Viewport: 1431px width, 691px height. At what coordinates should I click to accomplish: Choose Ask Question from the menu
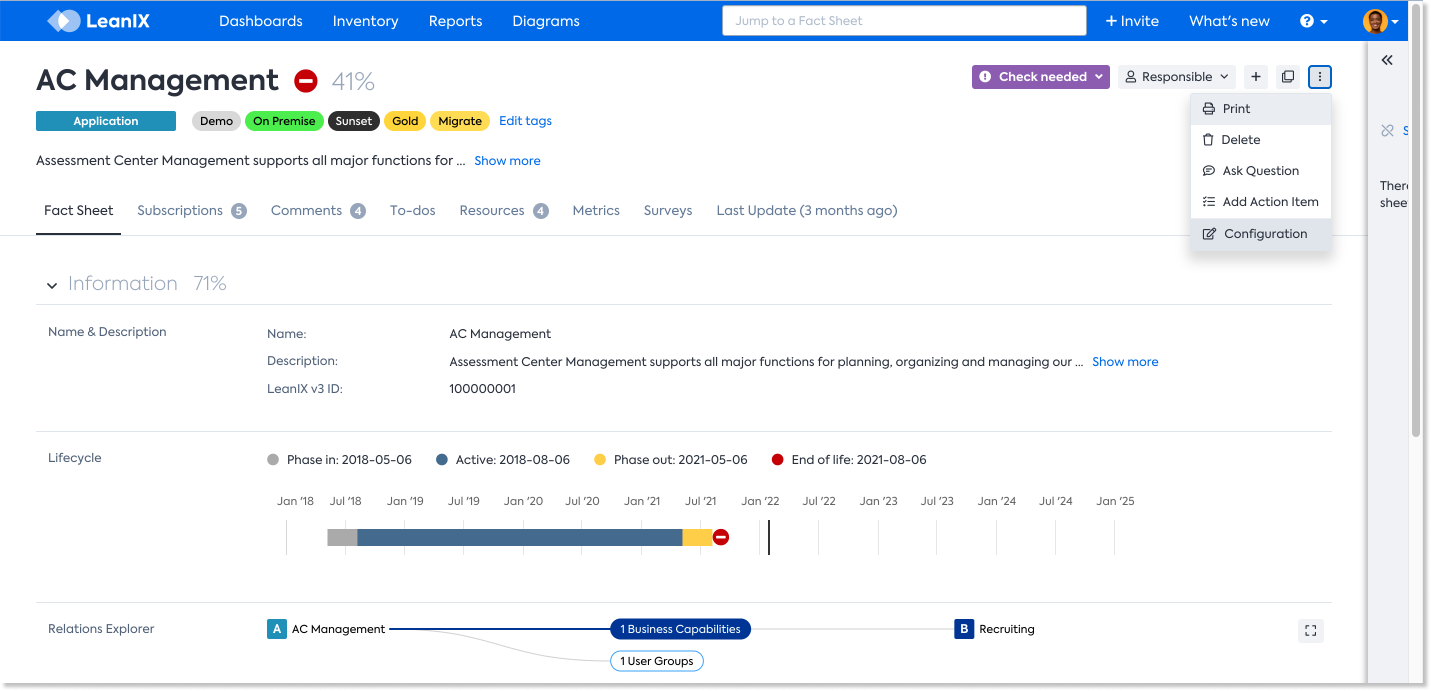pos(1261,171)
